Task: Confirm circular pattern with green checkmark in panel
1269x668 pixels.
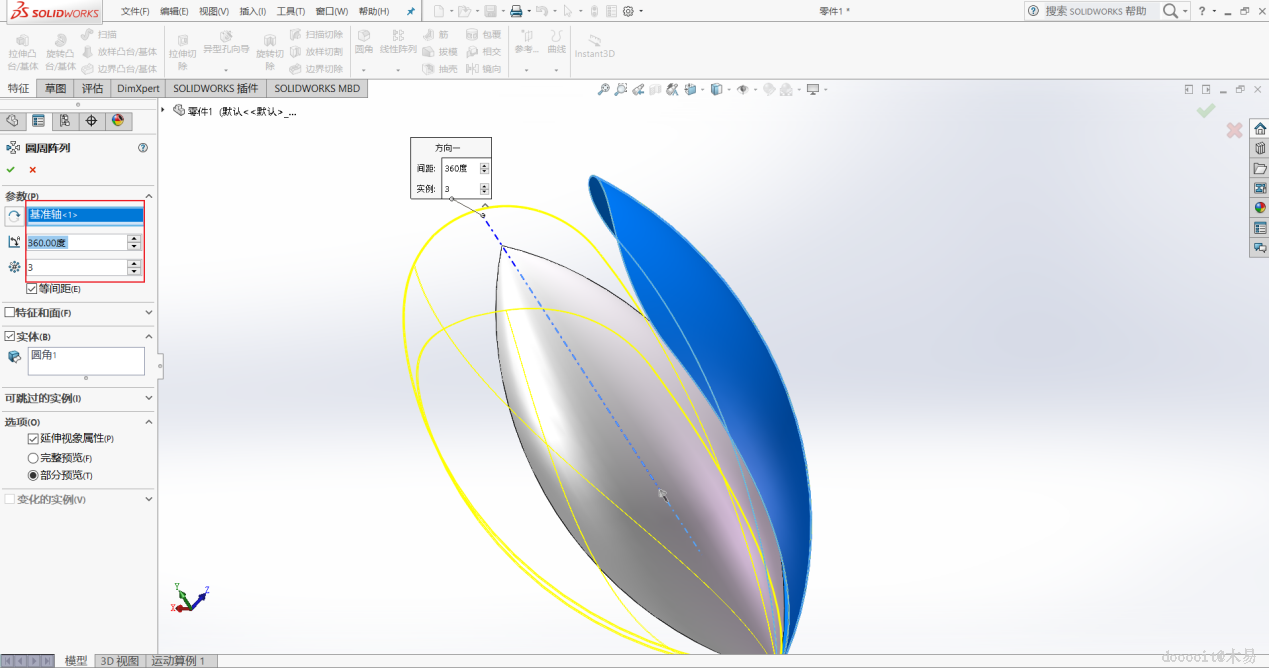Action: pos(11,170)
